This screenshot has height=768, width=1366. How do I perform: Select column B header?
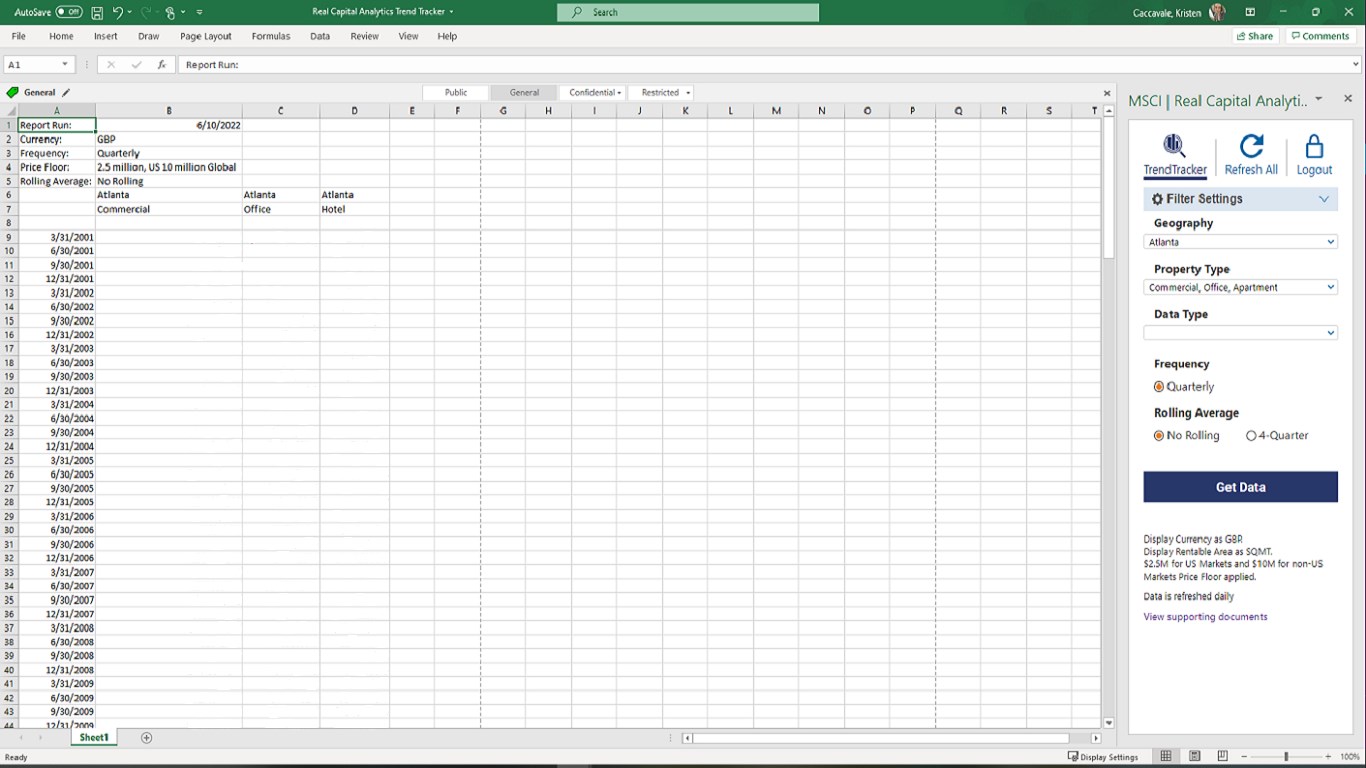[169, 111]
